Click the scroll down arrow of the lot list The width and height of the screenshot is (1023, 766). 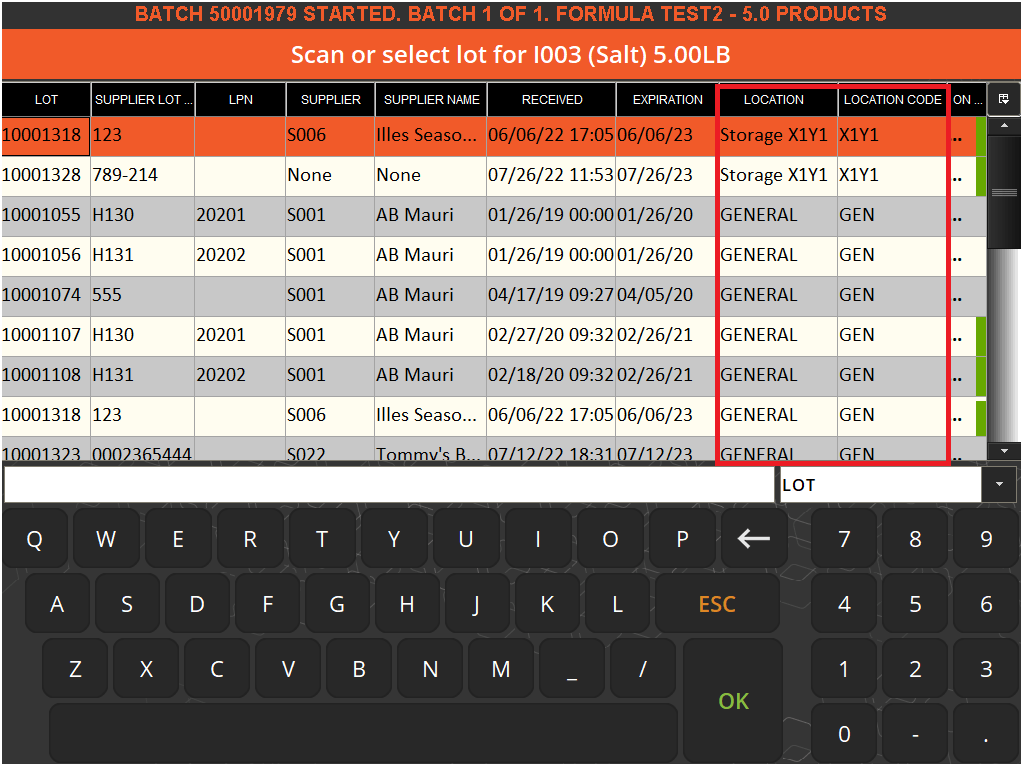click(x=1004, y=452)
